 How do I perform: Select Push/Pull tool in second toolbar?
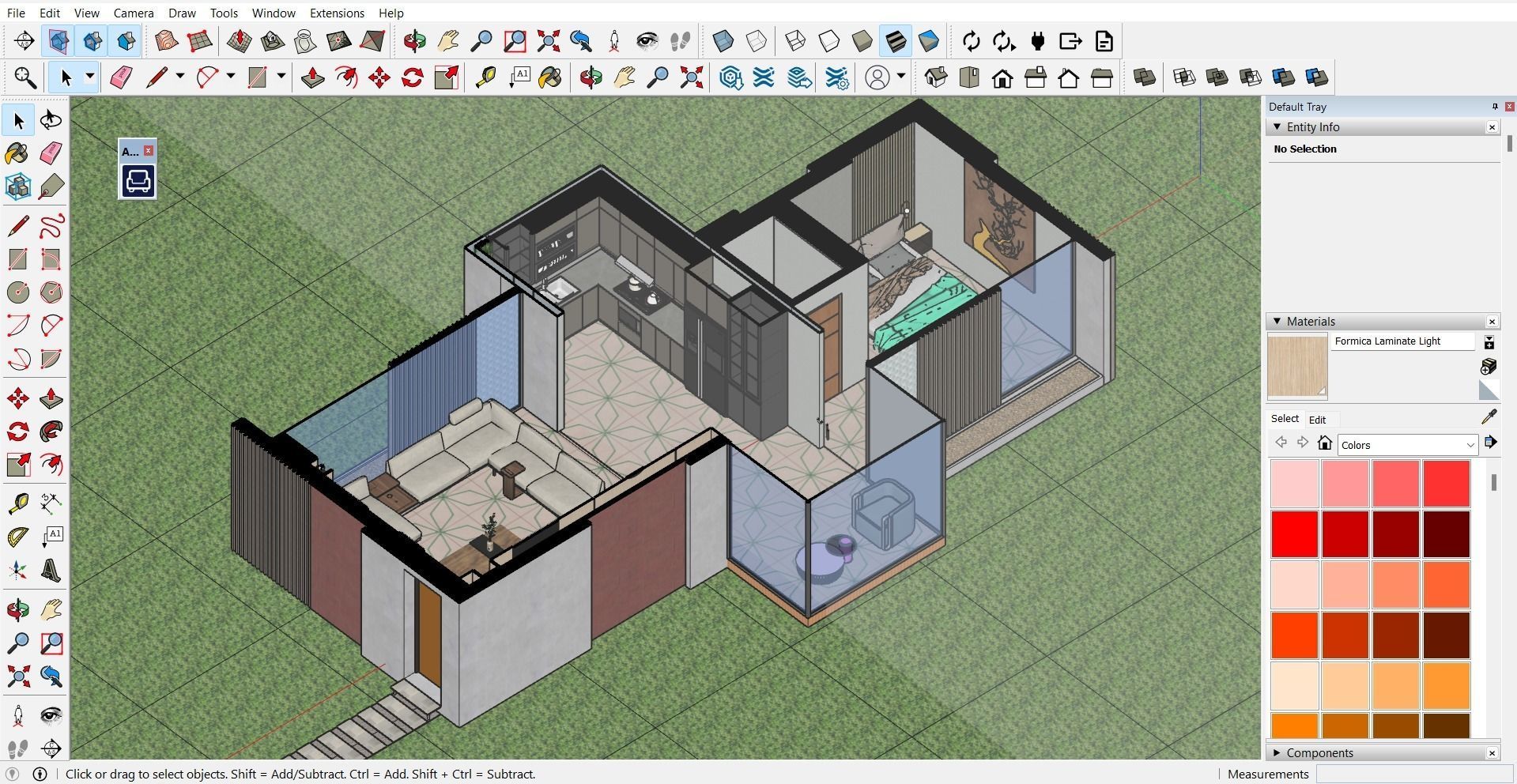[x=313, y=77]
